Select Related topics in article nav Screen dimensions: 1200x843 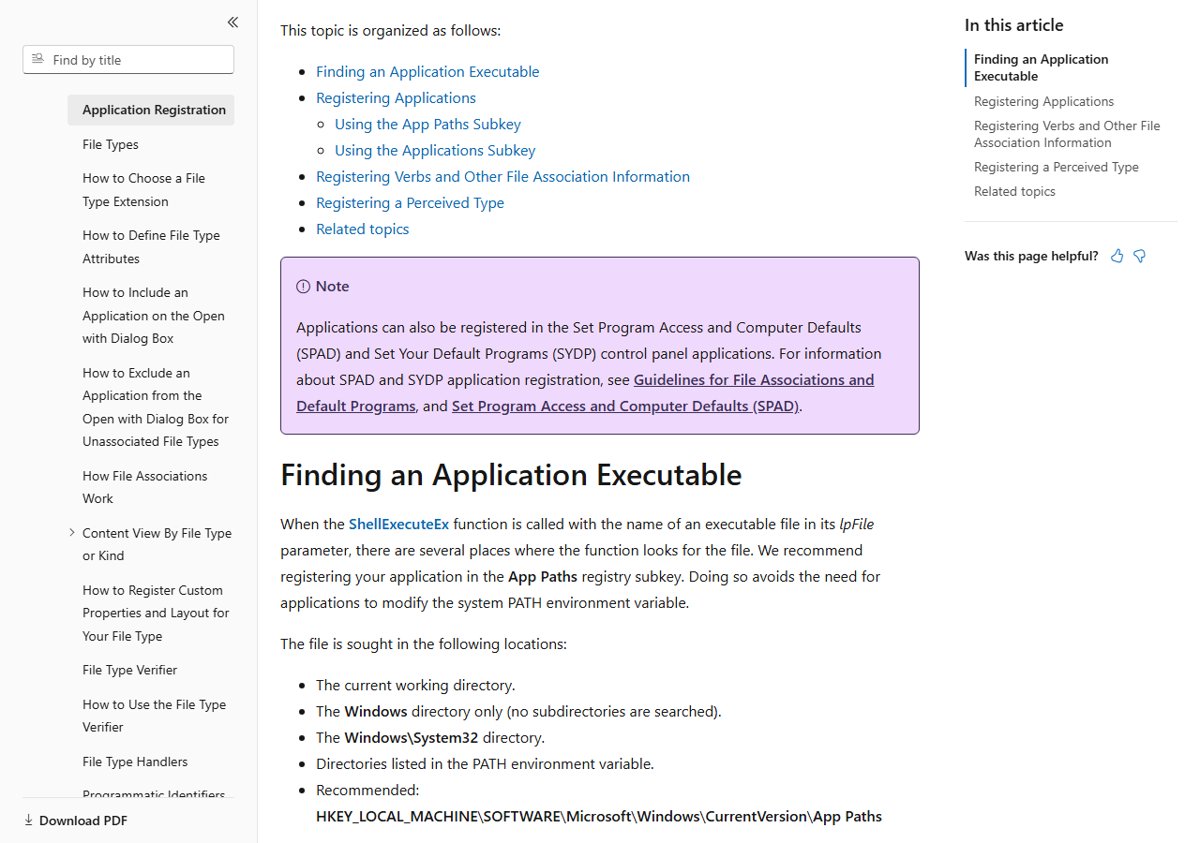[x=1015, y=191]
